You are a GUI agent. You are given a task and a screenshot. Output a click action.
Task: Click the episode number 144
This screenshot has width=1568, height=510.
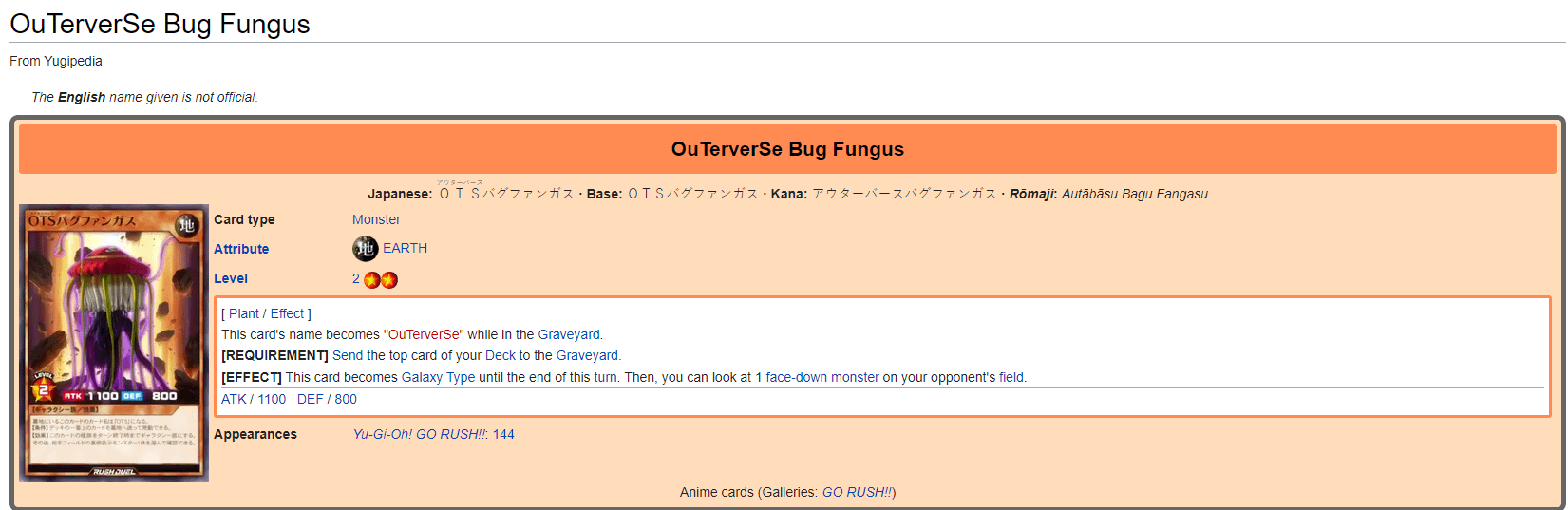click(x=503, y=434)
